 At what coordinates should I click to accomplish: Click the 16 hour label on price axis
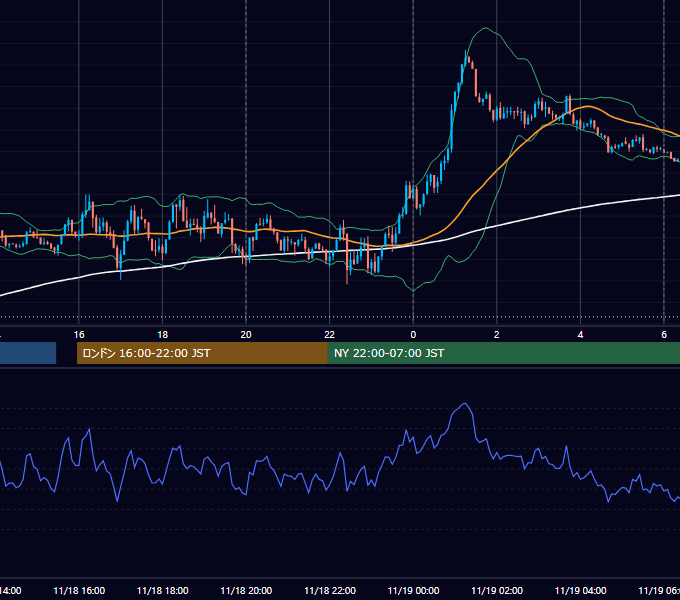(x=79, y=335)
